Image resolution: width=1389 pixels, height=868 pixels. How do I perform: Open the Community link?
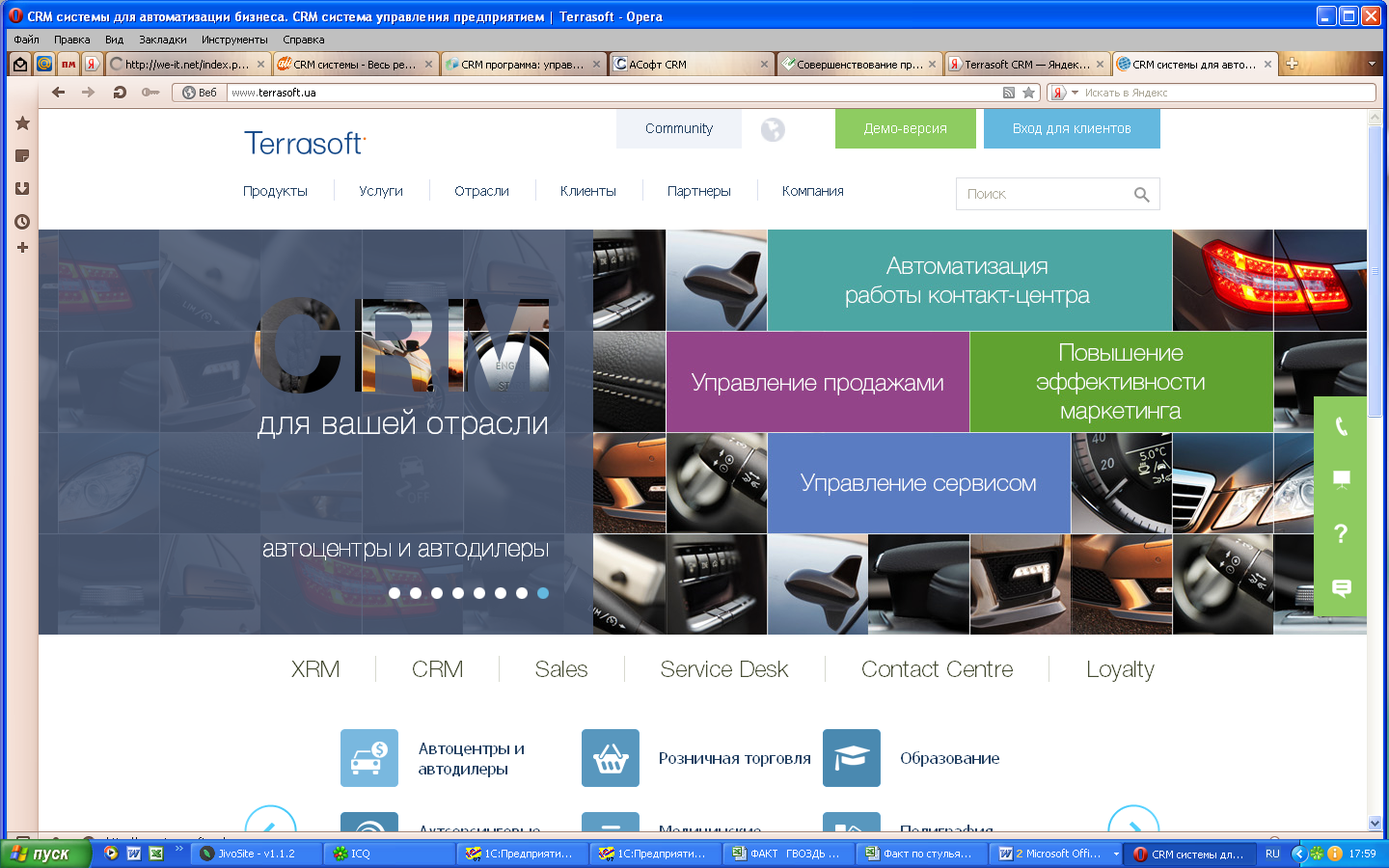[x=679, y=128]
